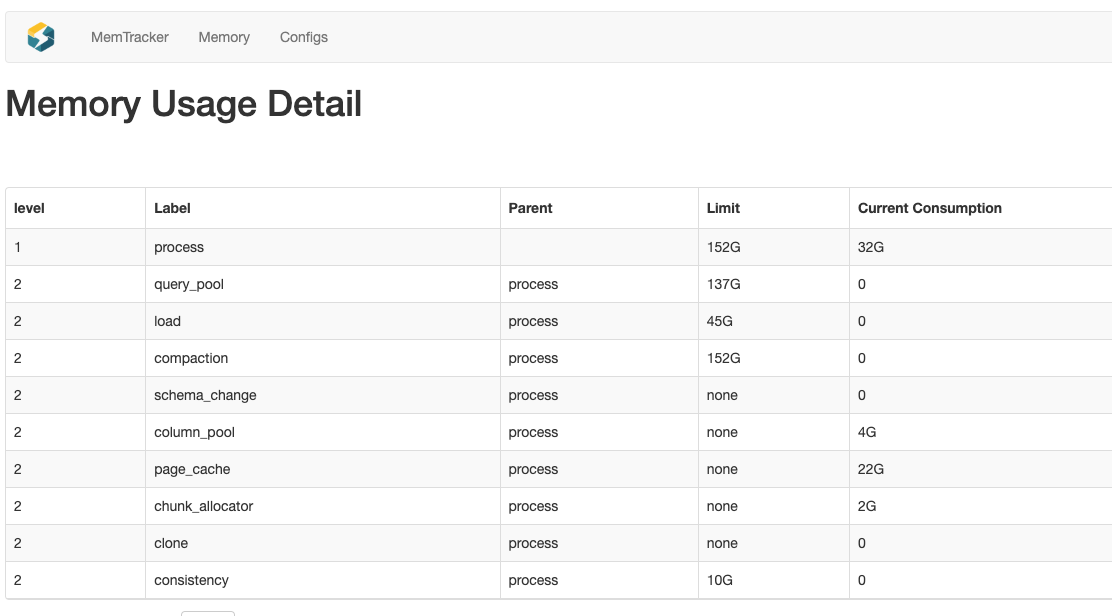Click the StarRocks logo icon
Viewport: 1112px width, 616px height.
click(41, 37)
